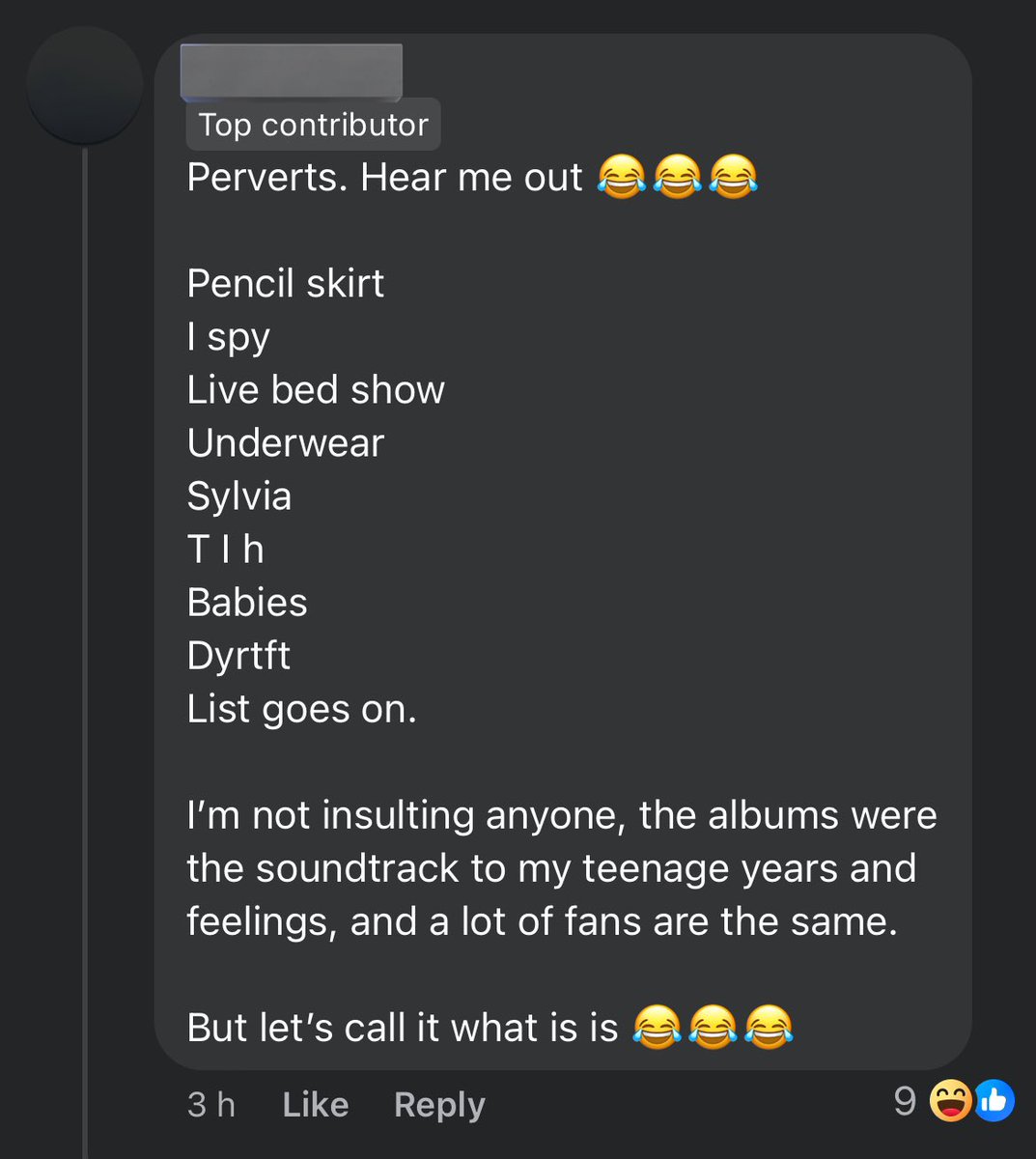This screenshot has height=1159, width=1036.
Task: Click the "Pencil skirt" line of text
Action: 286,284
